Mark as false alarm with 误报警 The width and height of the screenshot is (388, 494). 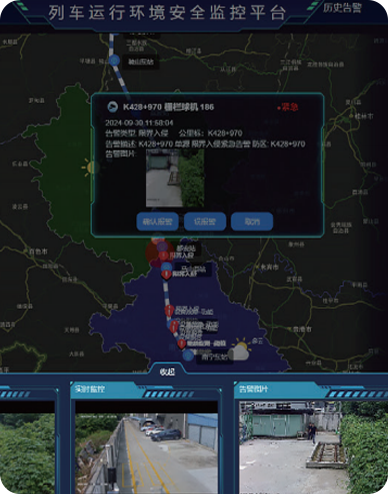[205, 221]
